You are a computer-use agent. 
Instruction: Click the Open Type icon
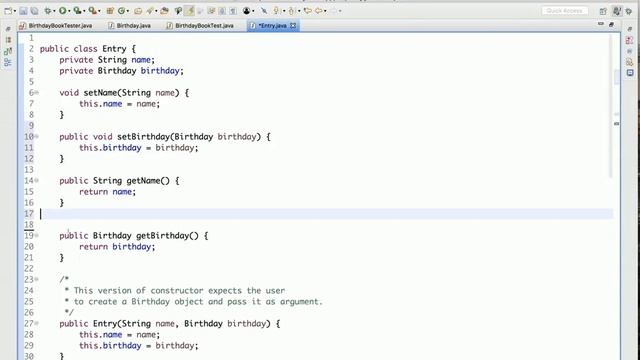(x=138, y=11)
